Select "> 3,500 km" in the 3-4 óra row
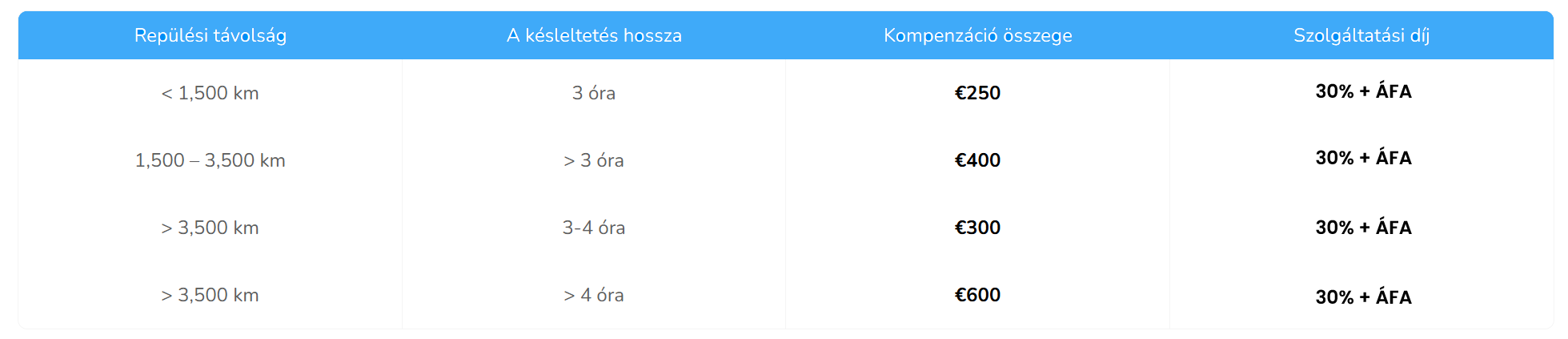1568x339 pixels. 210,228
